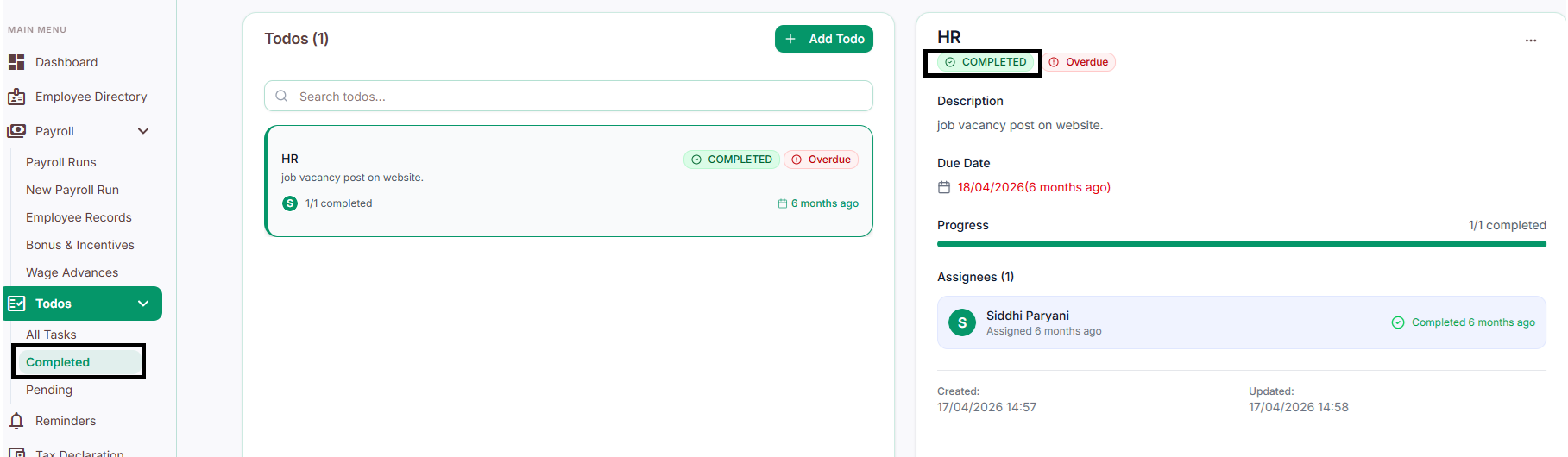Select All Tasks in sidebar

pyautogui.click(x=51, y=335)
